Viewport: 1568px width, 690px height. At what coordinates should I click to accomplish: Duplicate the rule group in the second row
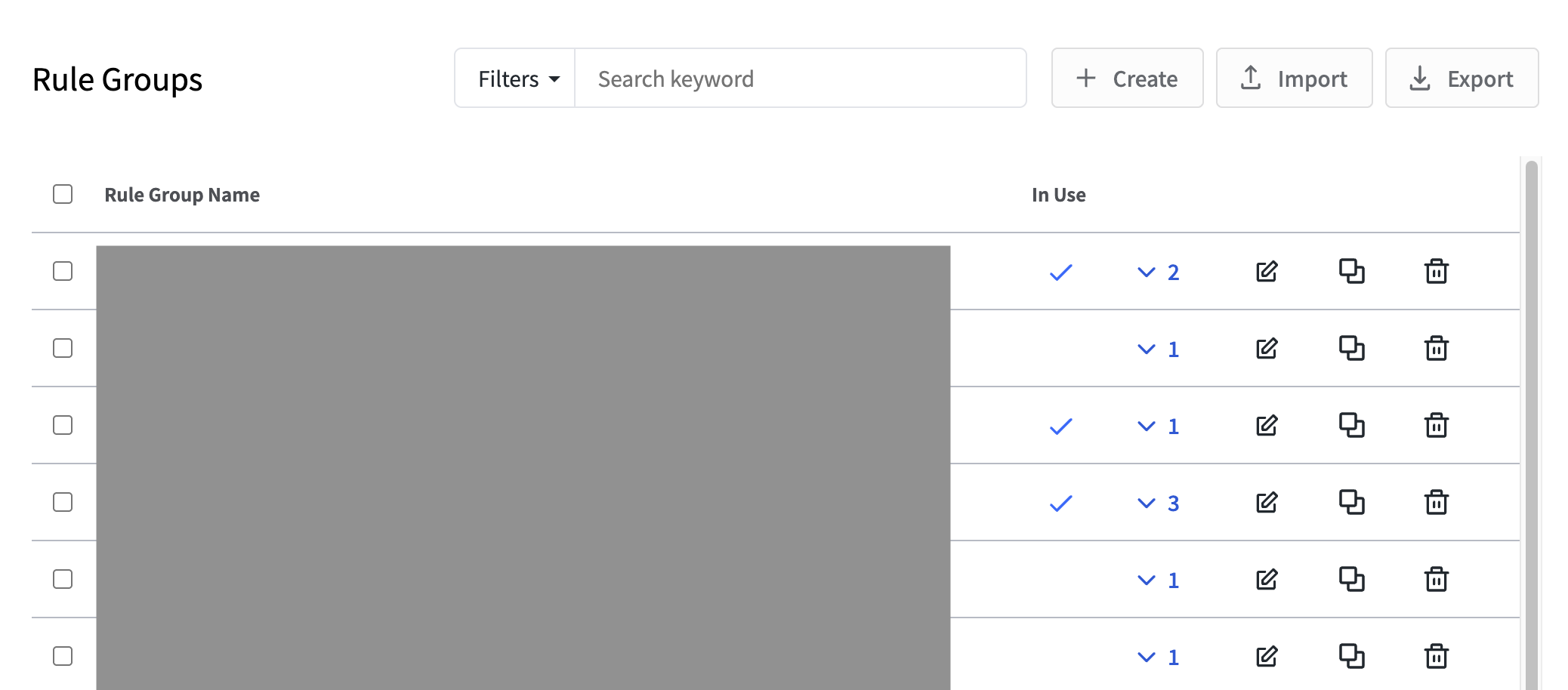click(1352, 349)
